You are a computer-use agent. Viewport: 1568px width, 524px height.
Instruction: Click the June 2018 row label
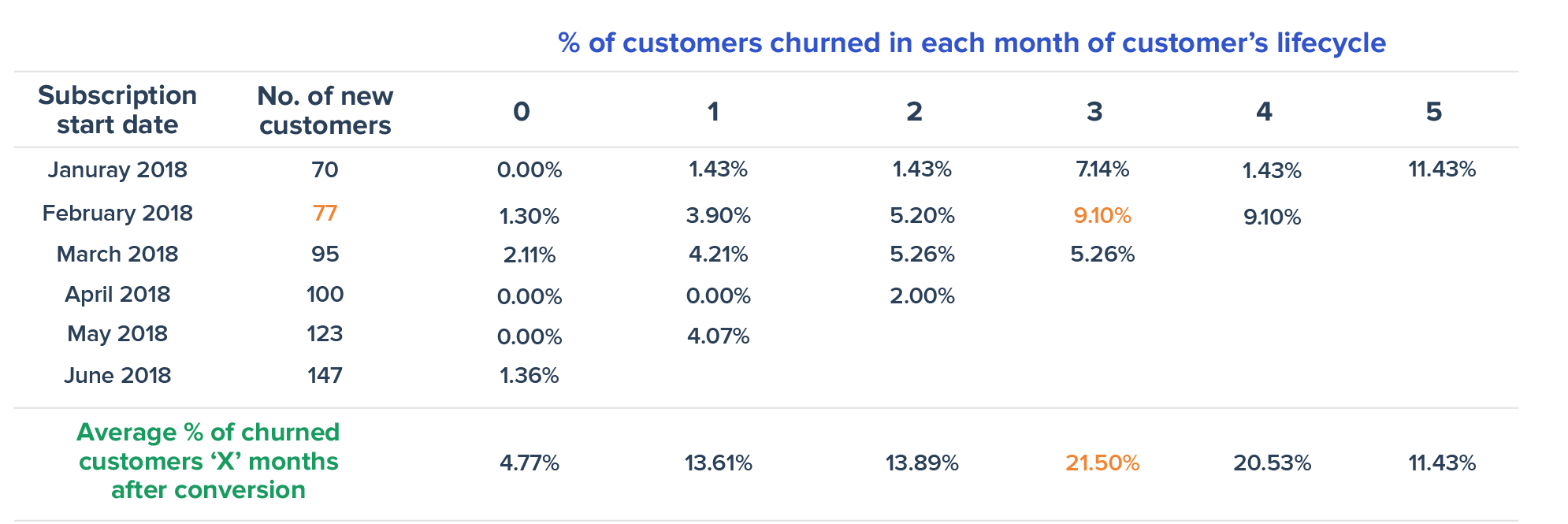click(x=117, y=375)
